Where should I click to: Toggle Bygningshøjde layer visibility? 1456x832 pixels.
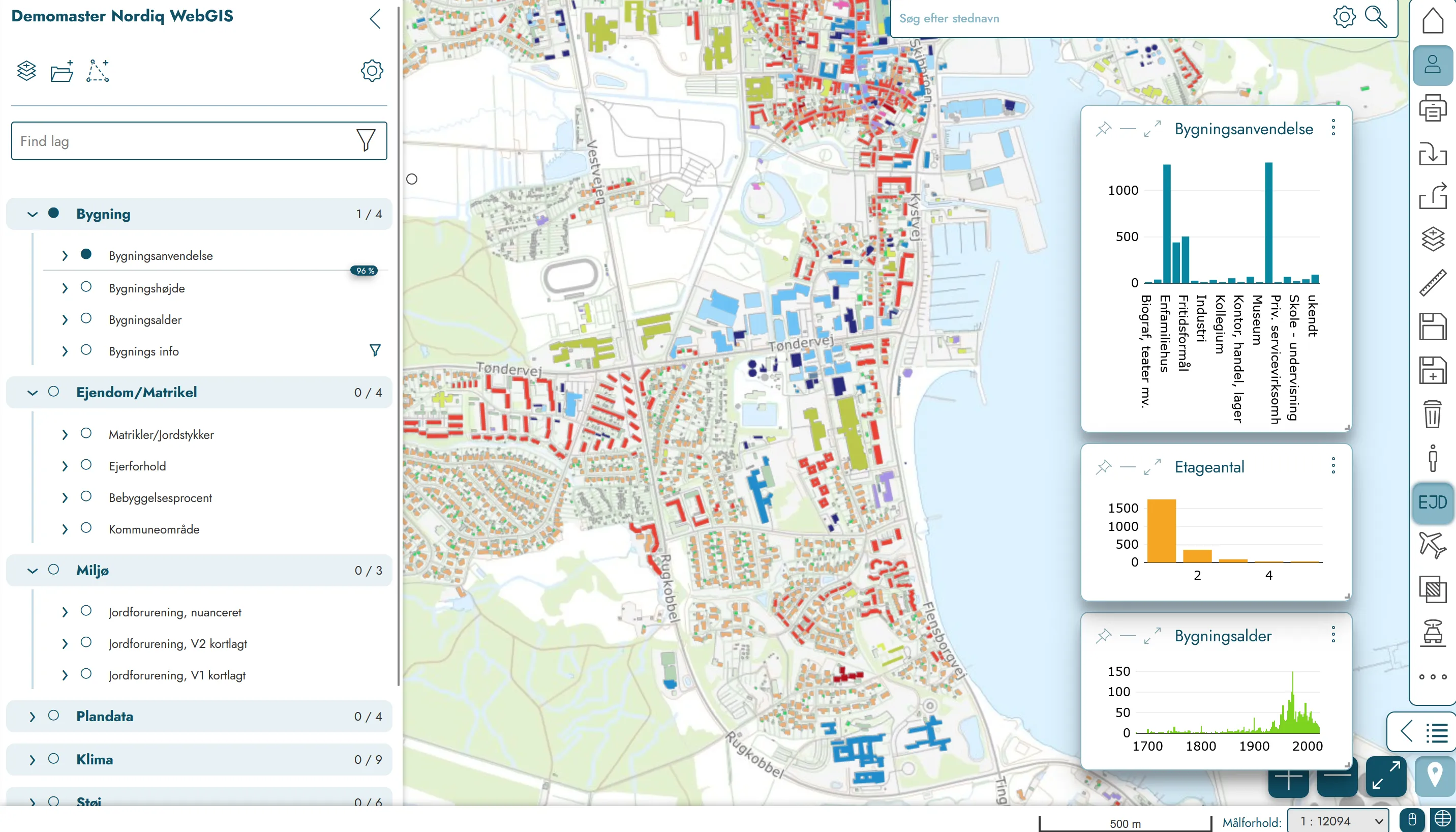pyautogui.click(x=86, y=287)
